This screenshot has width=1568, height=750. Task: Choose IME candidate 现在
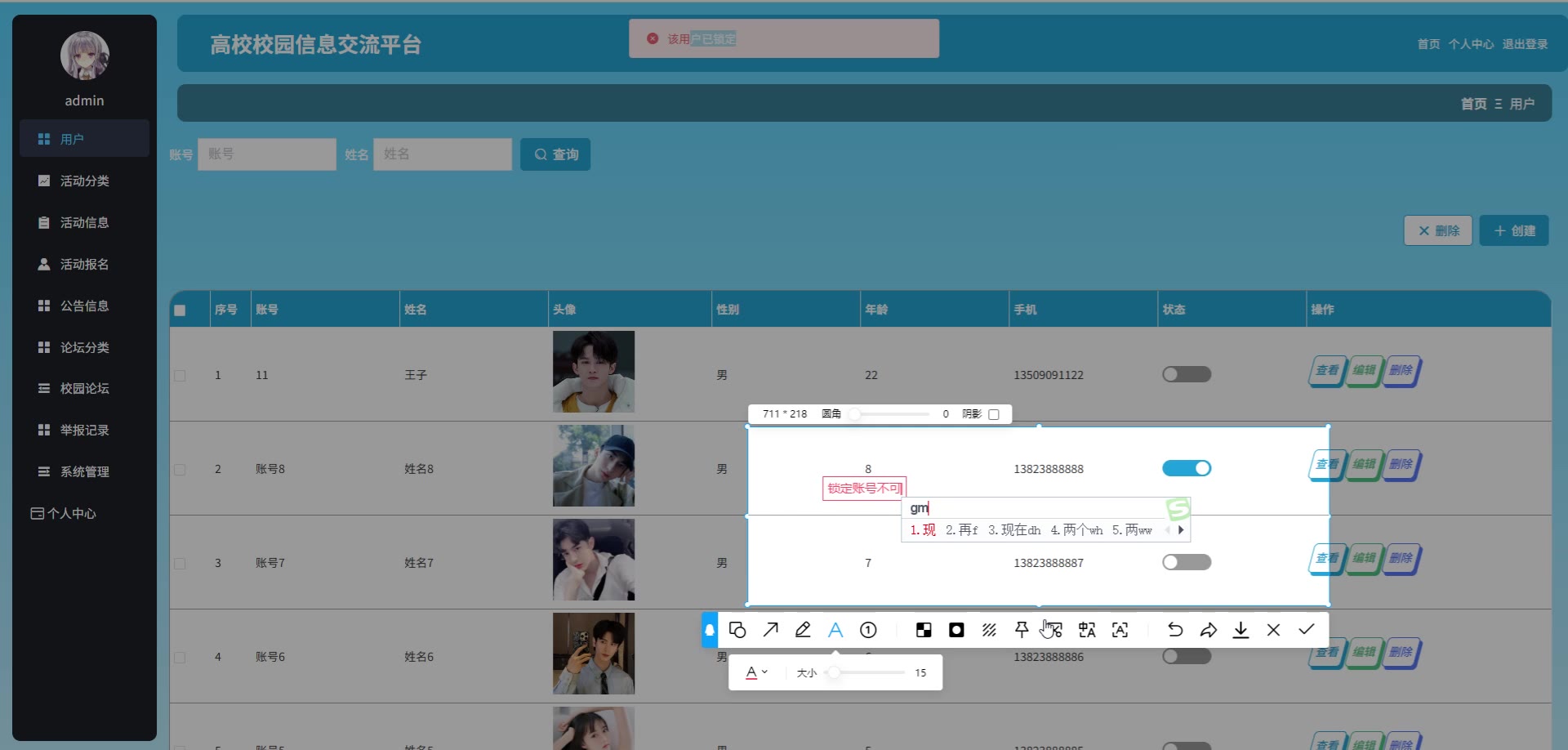click(1014, 530)
